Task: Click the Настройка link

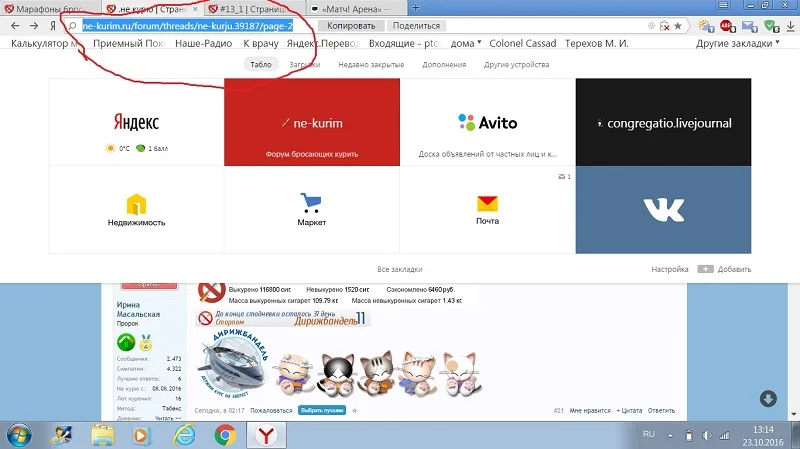Action: (x=669, y=269)
